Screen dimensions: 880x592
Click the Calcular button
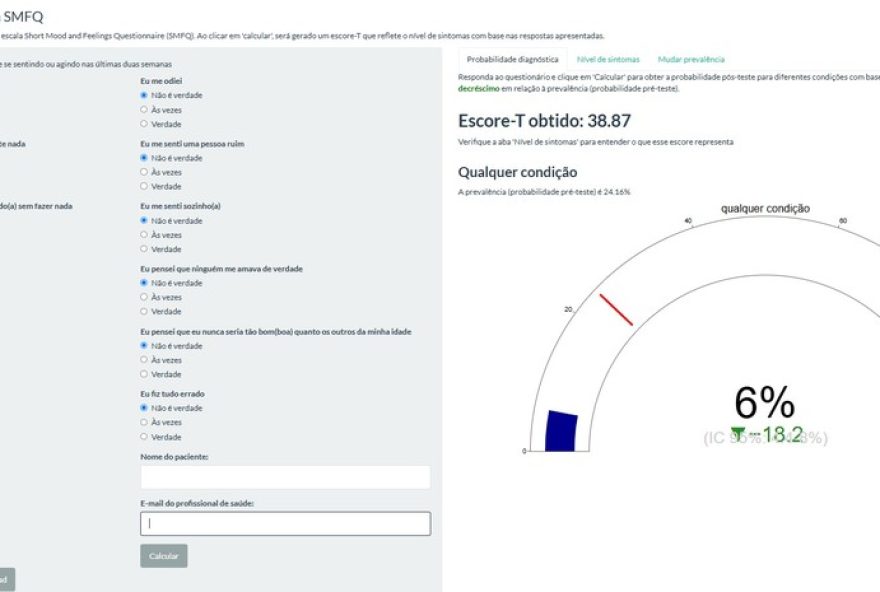(163, 555)
